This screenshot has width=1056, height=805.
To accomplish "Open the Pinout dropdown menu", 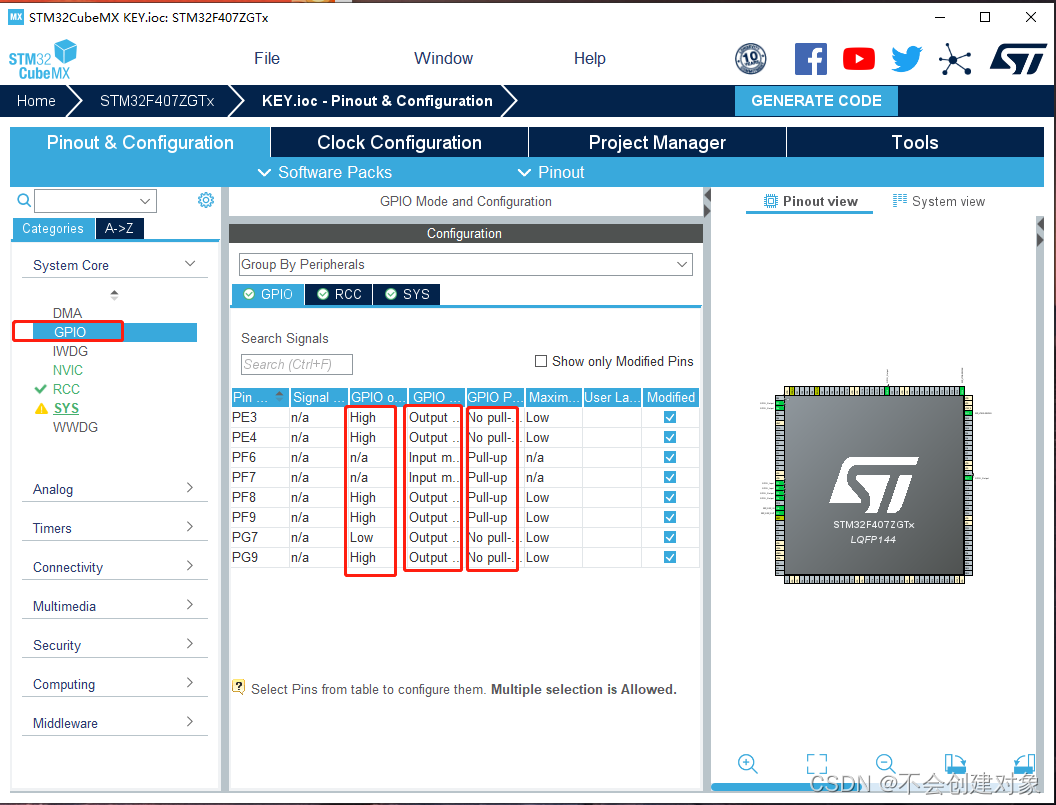I will tap(551, 172).
